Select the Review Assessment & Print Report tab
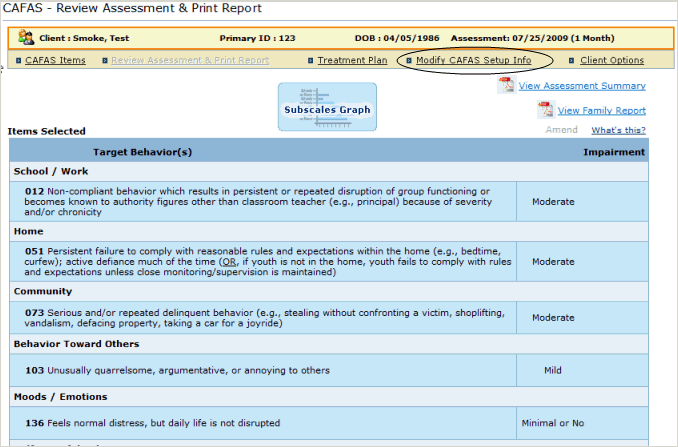Screen dimensions: 678x447 pyautogui.click(x=190, y=60)
